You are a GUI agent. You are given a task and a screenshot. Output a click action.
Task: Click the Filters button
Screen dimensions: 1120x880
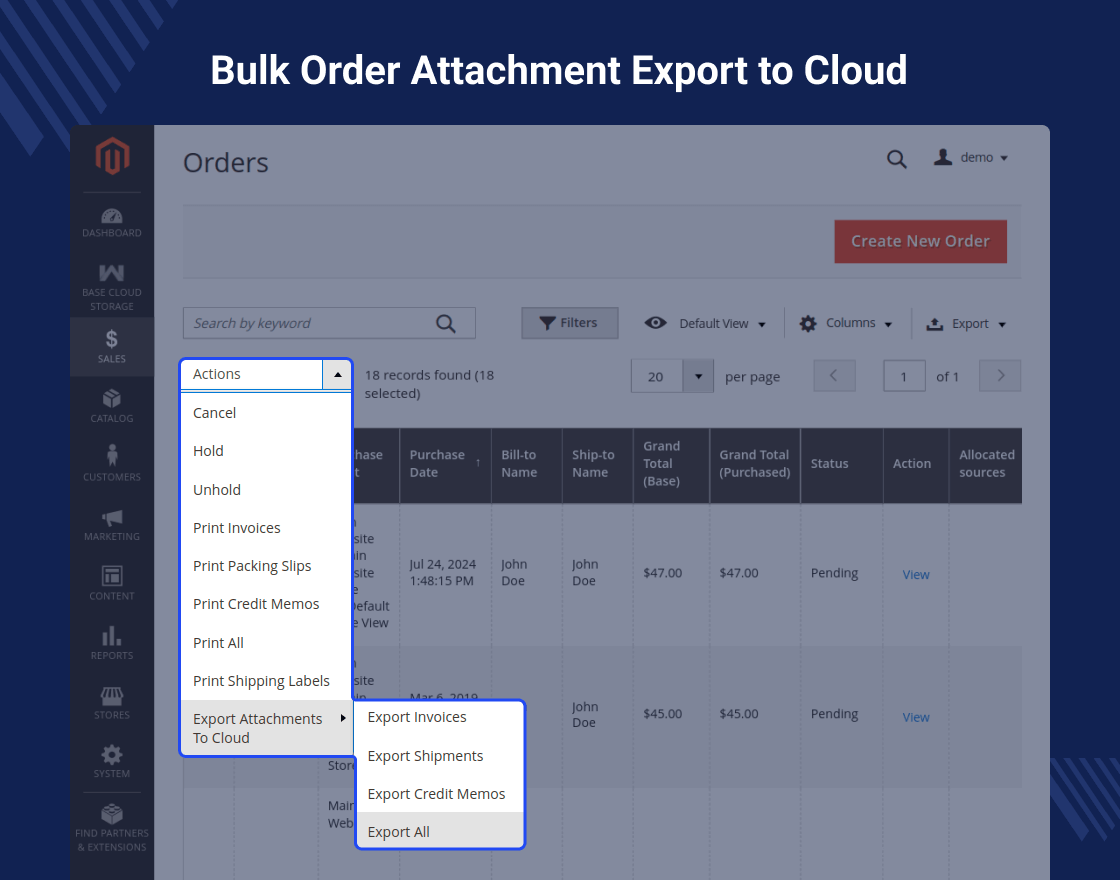pos(569,323)
